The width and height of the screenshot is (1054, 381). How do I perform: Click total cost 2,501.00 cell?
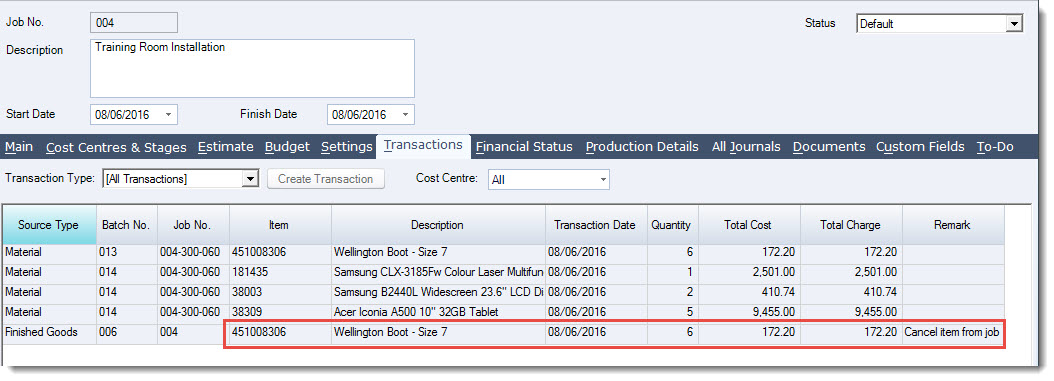pyautogui.click(x=749, y=272)
